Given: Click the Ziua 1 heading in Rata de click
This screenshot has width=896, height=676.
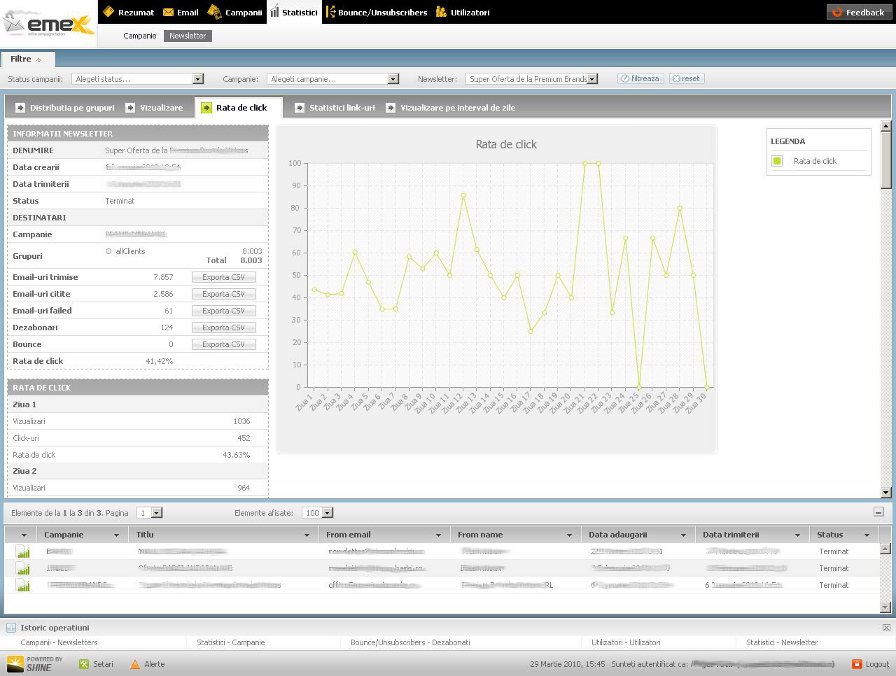Looking at the screenshot, I should (x=25, y=405).
